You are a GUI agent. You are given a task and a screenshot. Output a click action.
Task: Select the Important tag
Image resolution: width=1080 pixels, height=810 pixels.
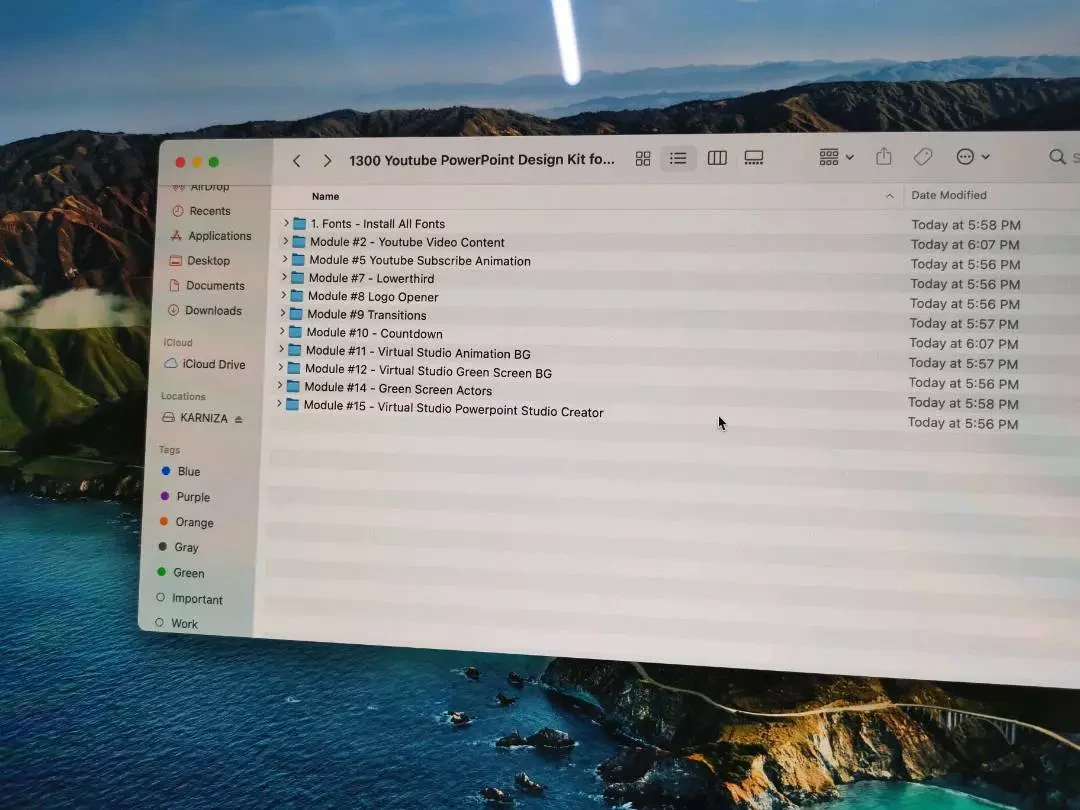coord(189,599)
